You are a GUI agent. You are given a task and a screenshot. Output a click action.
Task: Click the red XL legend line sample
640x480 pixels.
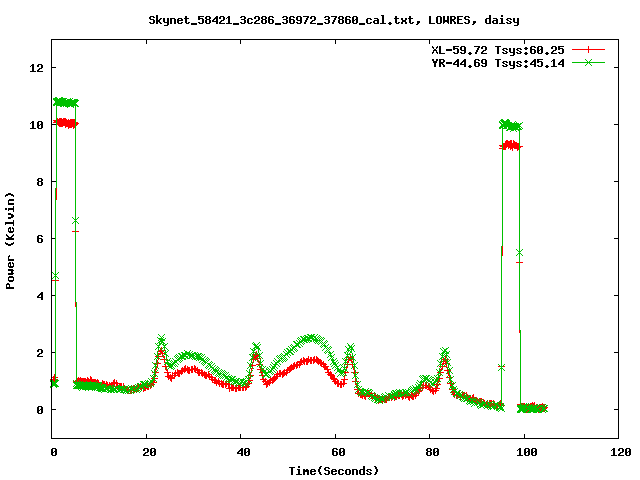[588, 50]
